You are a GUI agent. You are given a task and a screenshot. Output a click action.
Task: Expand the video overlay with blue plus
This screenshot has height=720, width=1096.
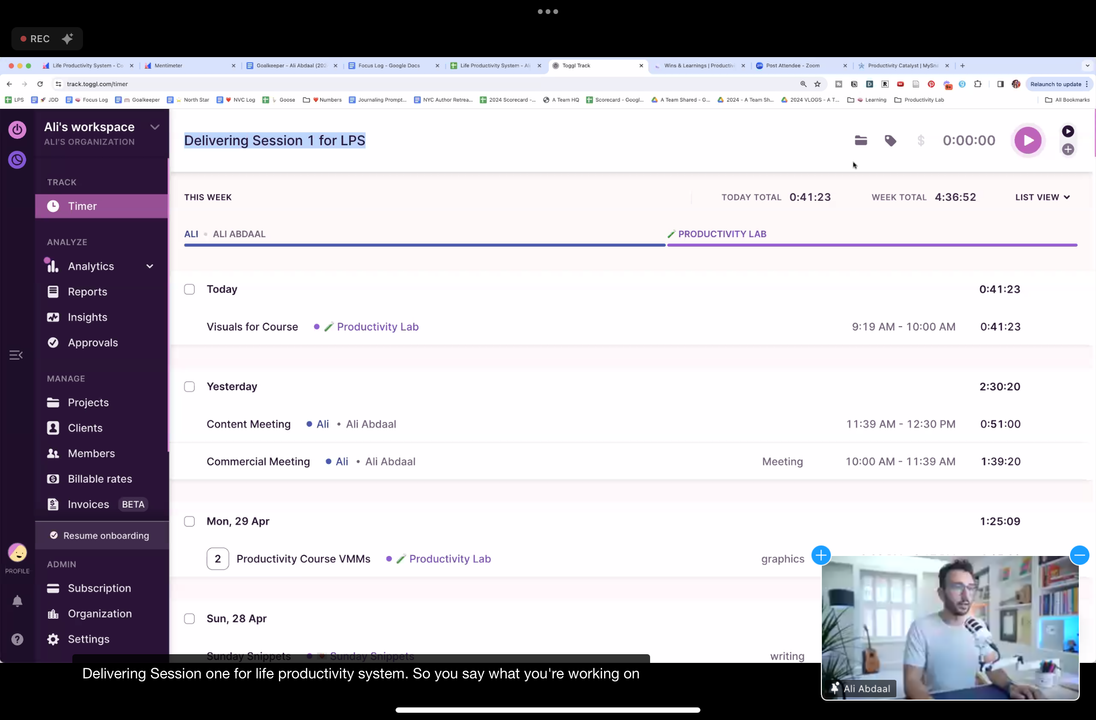pos(821,555)
